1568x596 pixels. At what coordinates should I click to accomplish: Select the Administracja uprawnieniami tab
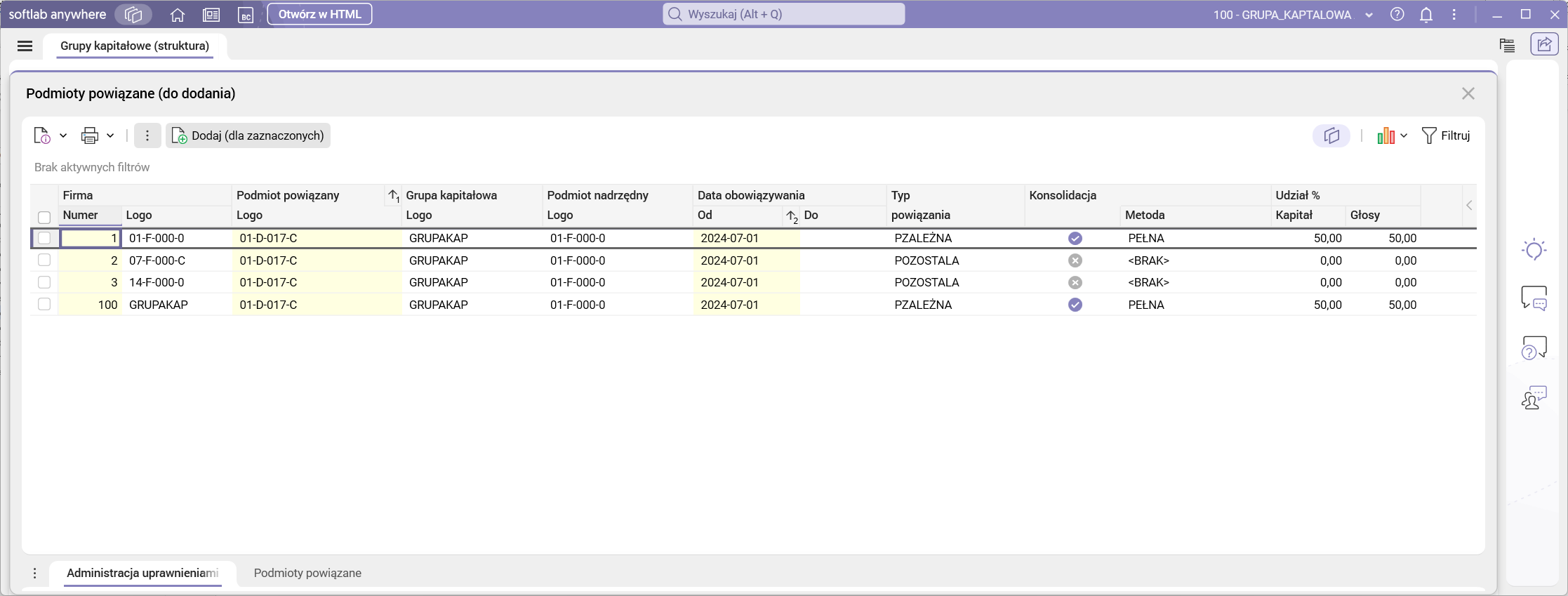(142, 573)
